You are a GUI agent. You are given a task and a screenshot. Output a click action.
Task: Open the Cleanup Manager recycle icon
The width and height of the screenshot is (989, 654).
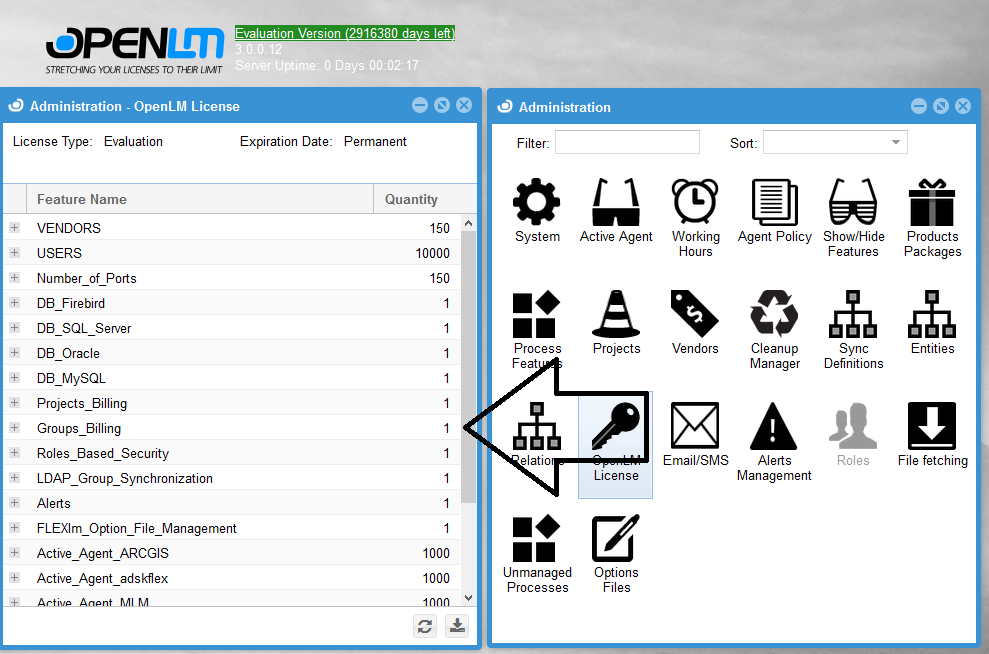[774, 315]
